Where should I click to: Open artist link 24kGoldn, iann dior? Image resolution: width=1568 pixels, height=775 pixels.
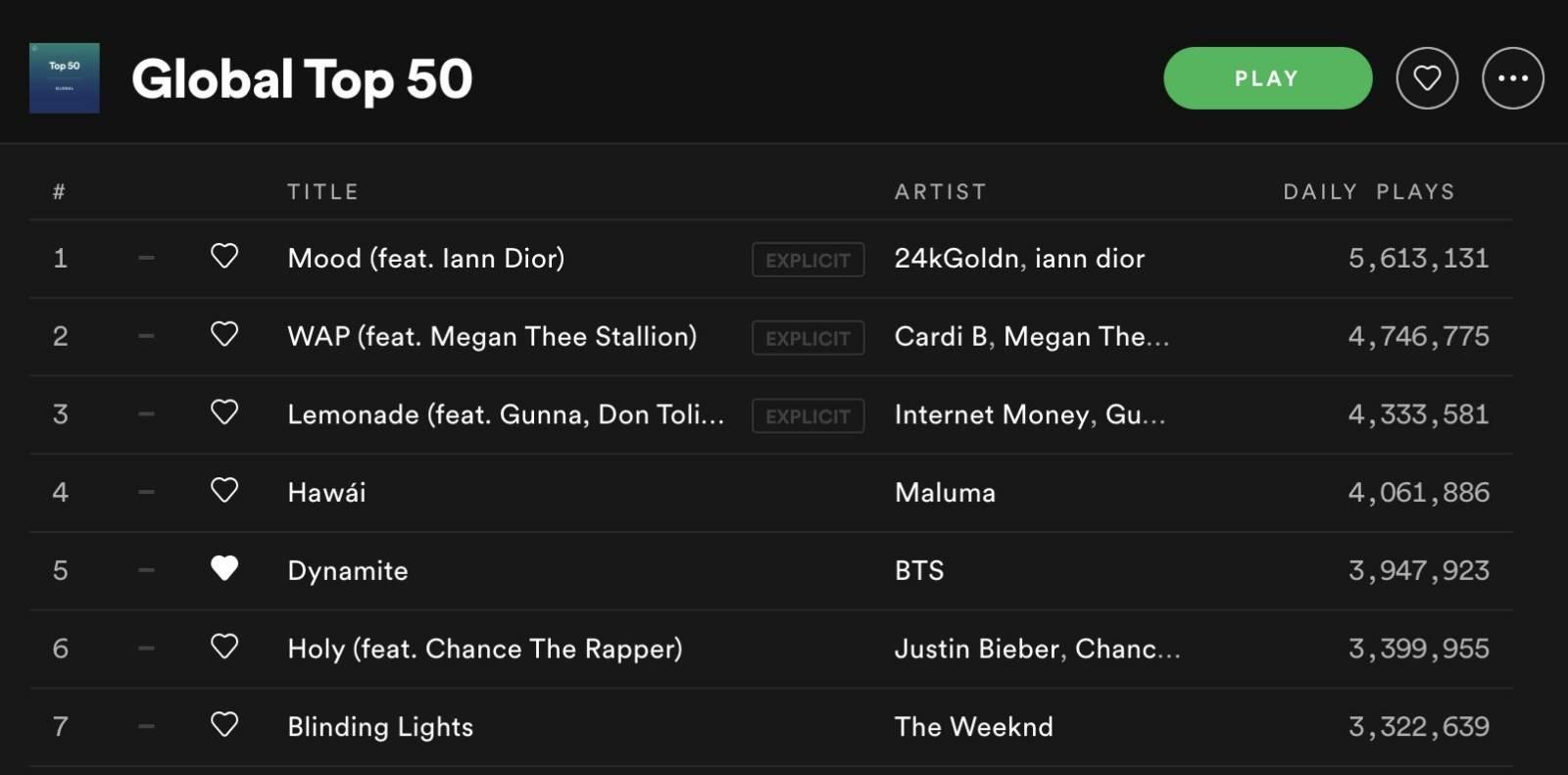1019,259
